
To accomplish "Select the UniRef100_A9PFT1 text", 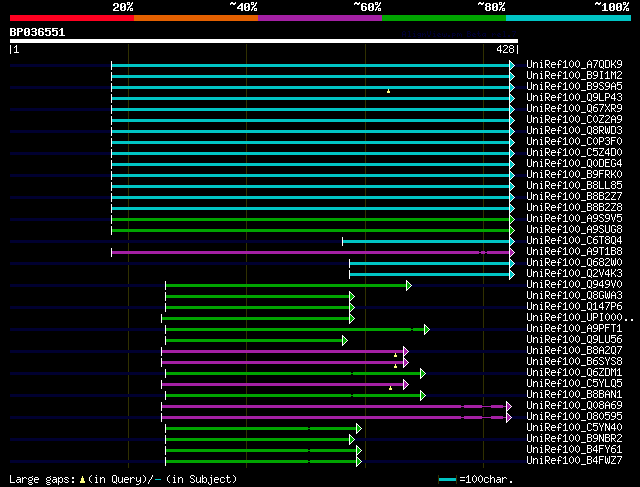I will 574,329.
